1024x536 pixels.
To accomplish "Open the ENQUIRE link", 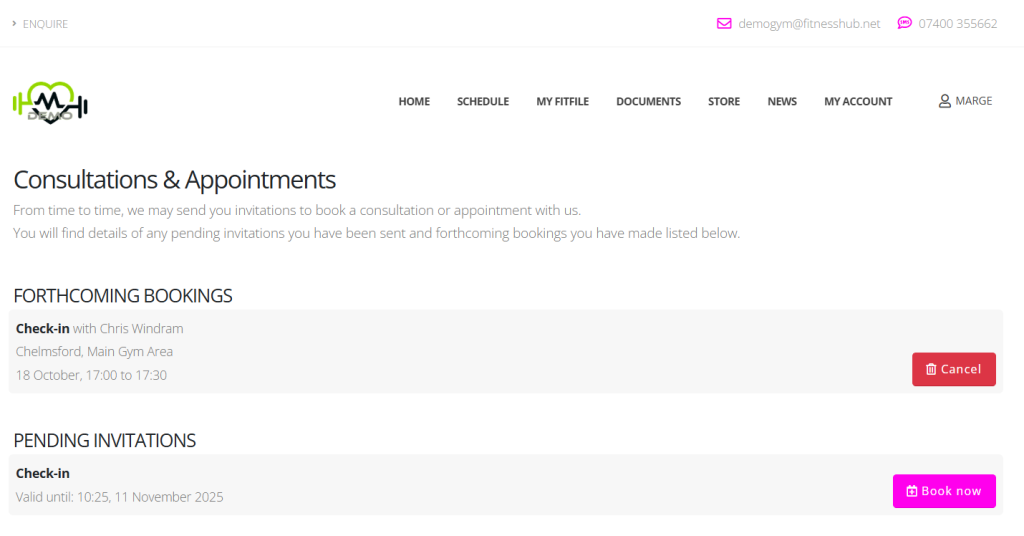I will pos(45,24).
